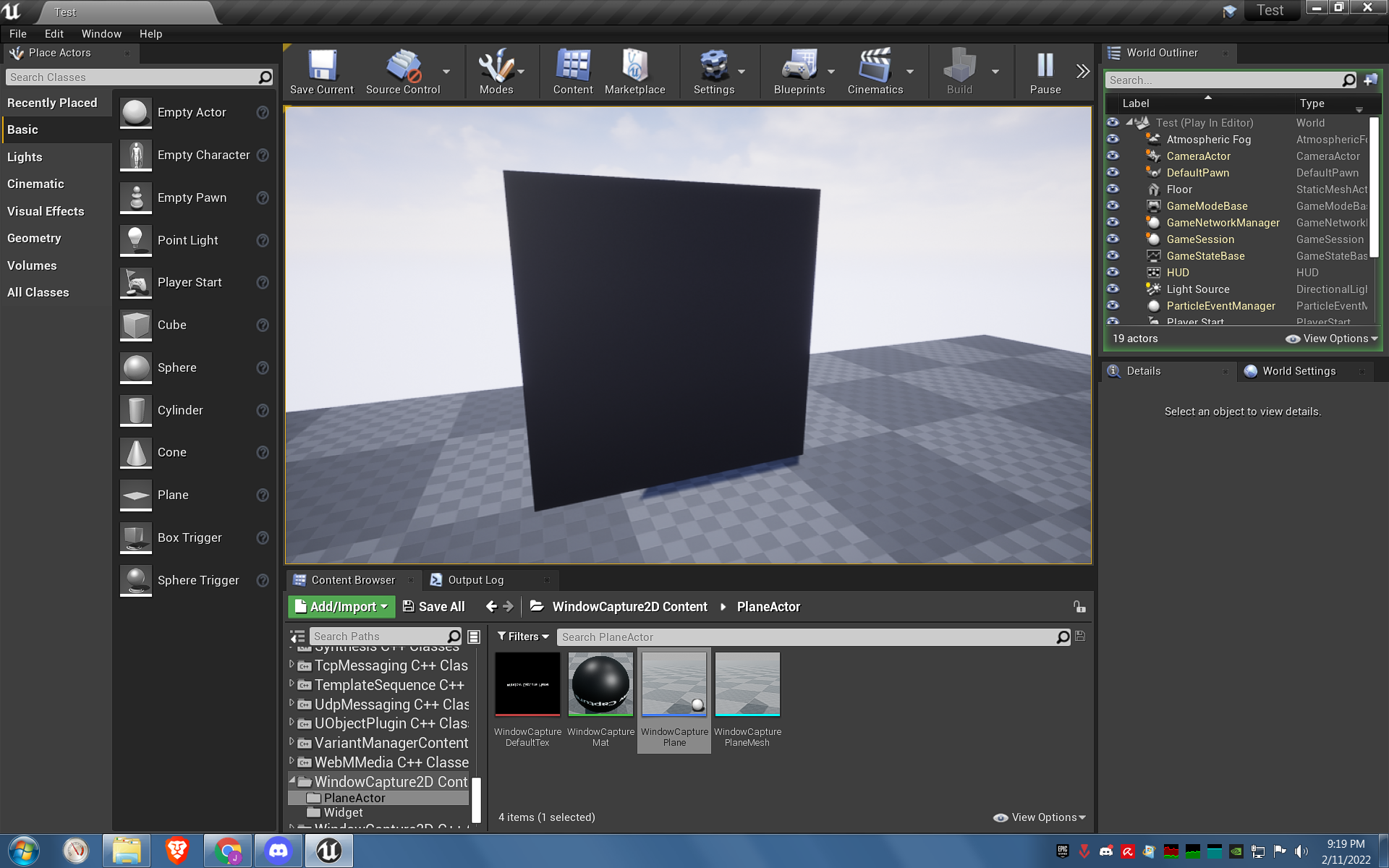Open the Window menu

tap(101, 34)
